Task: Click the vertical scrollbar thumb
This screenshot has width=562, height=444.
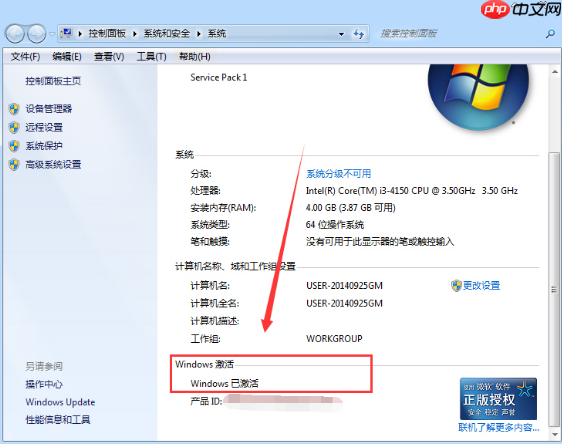Action: click(554, 289)
